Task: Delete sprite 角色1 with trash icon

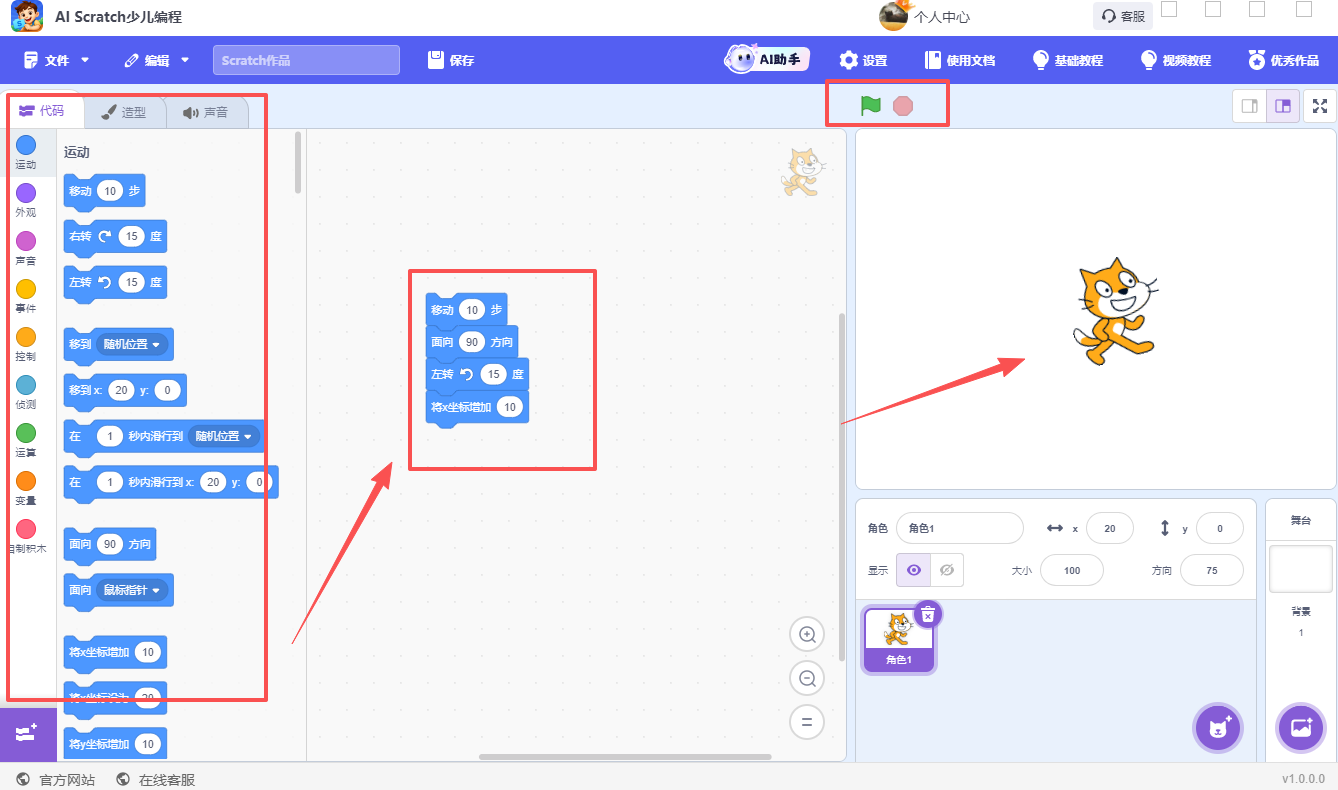Action: [x=928, y=615]
